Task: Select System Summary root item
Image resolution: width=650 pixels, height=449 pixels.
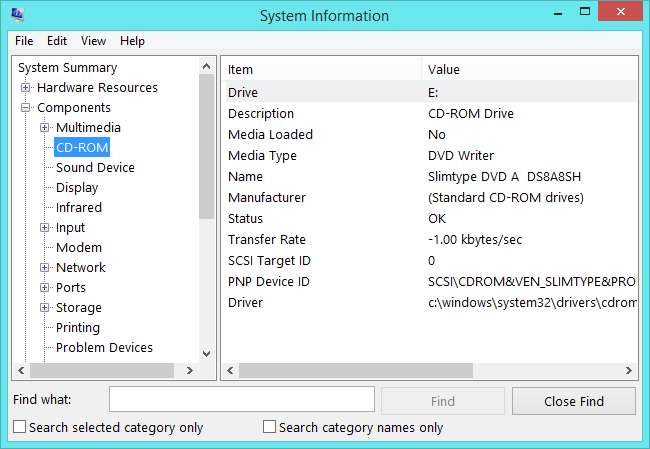Action: click(x=67, y=68)
